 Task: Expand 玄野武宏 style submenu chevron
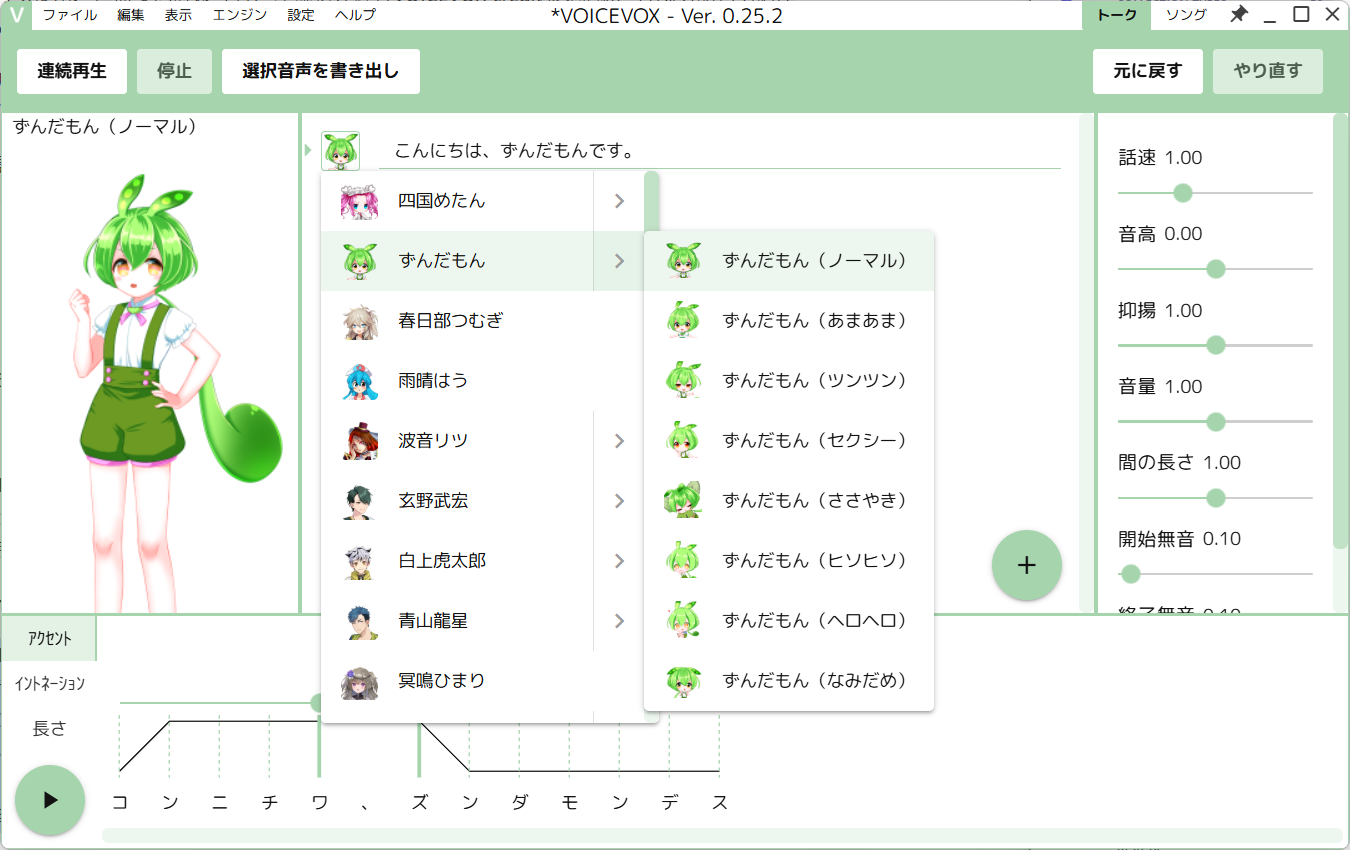(x=619, y=501)
